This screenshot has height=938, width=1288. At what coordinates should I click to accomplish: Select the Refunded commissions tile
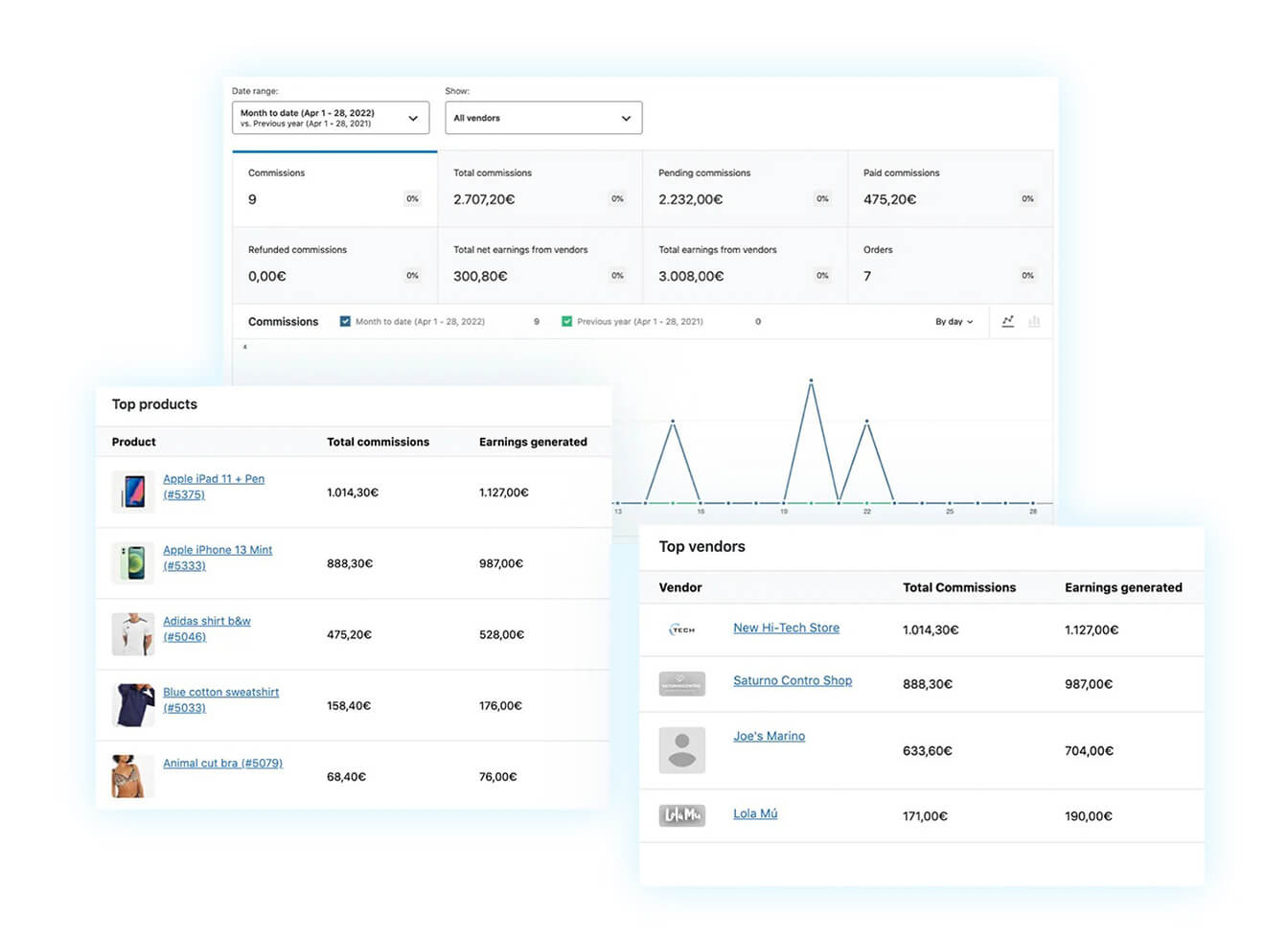[x=334, y=265]
